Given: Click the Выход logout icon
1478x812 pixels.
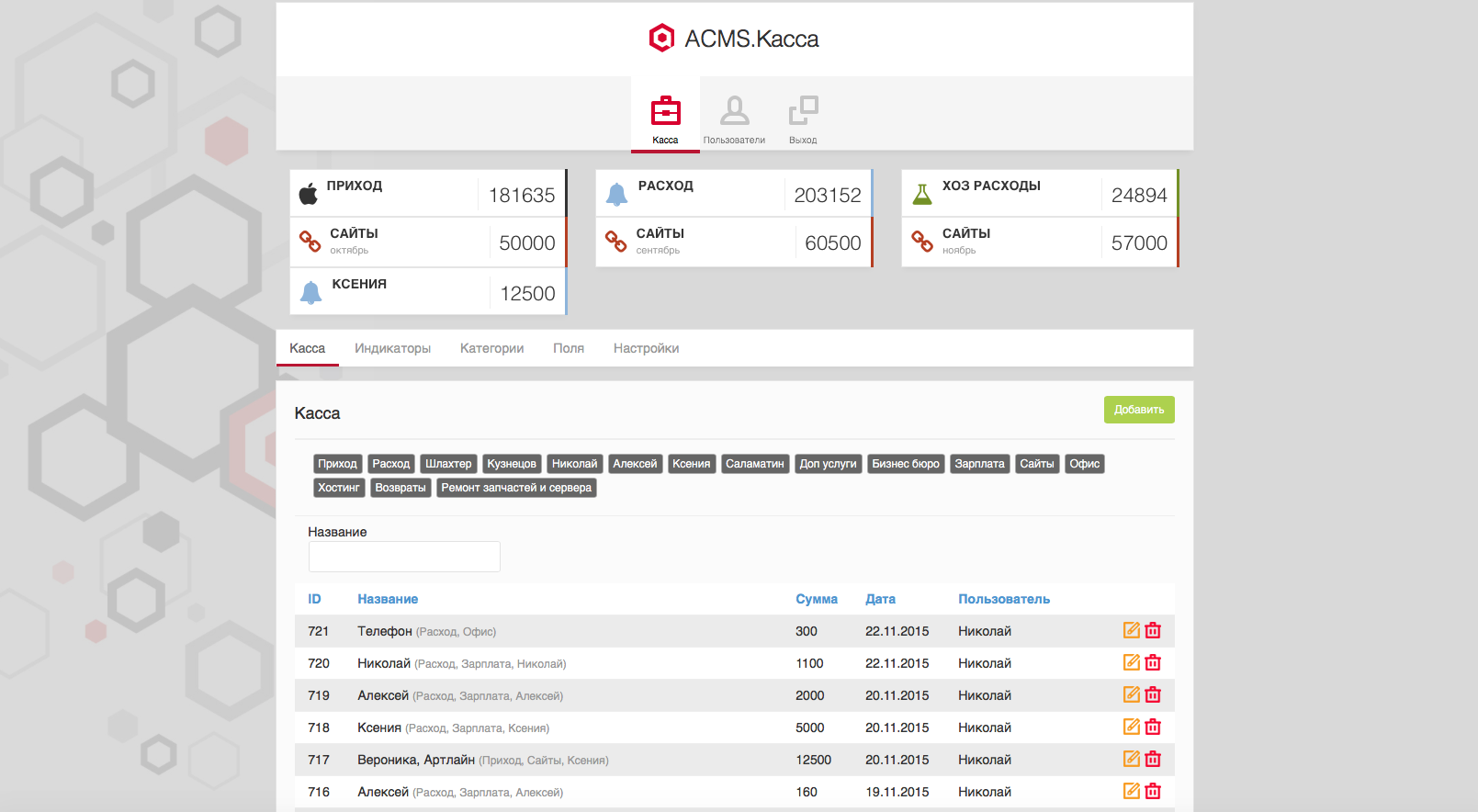Looking at the screenshot, I should tap(803, 110).
